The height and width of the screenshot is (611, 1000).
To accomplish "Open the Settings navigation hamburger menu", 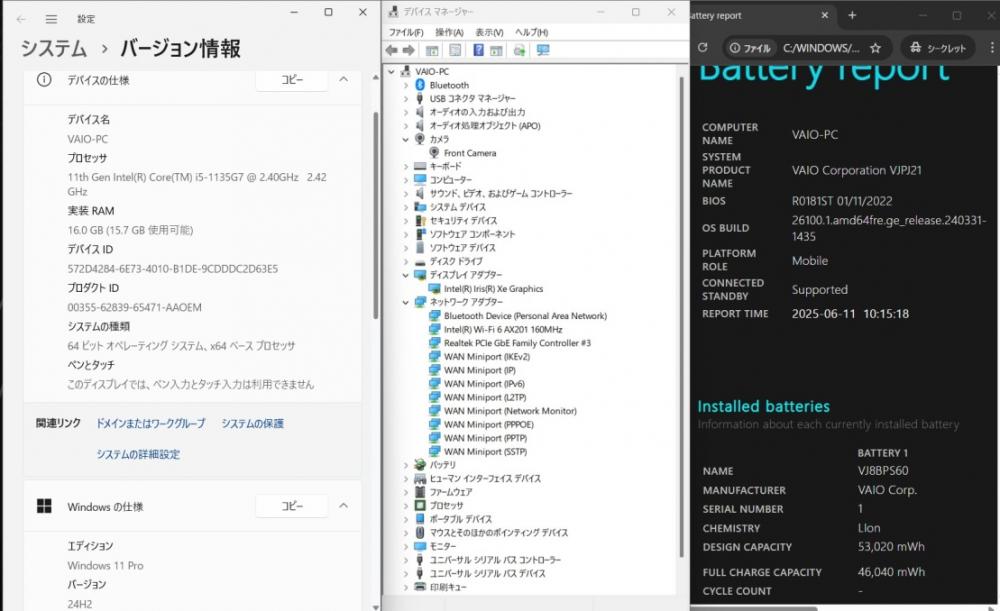I will (51, 19).
